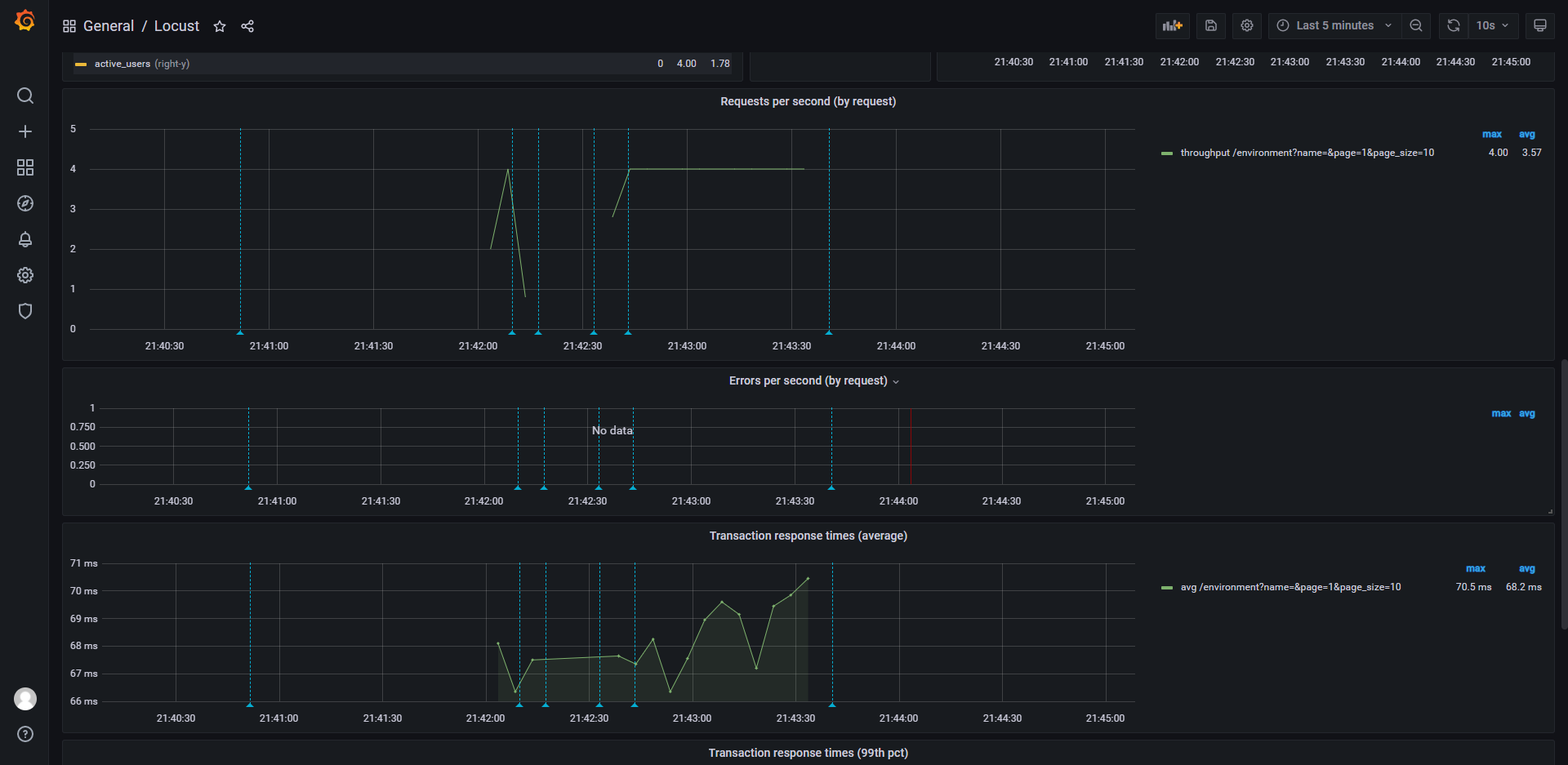The image size is (1568, 765).
Task: Toggle the throughput /environment series in legend
Action: pos(1307,153)
